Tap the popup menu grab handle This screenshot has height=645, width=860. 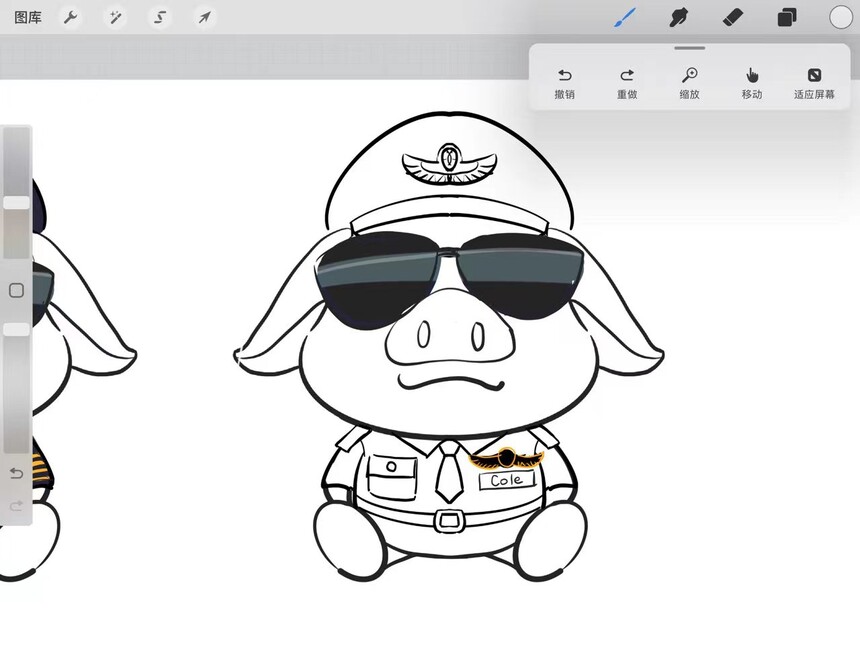point(689,48)
